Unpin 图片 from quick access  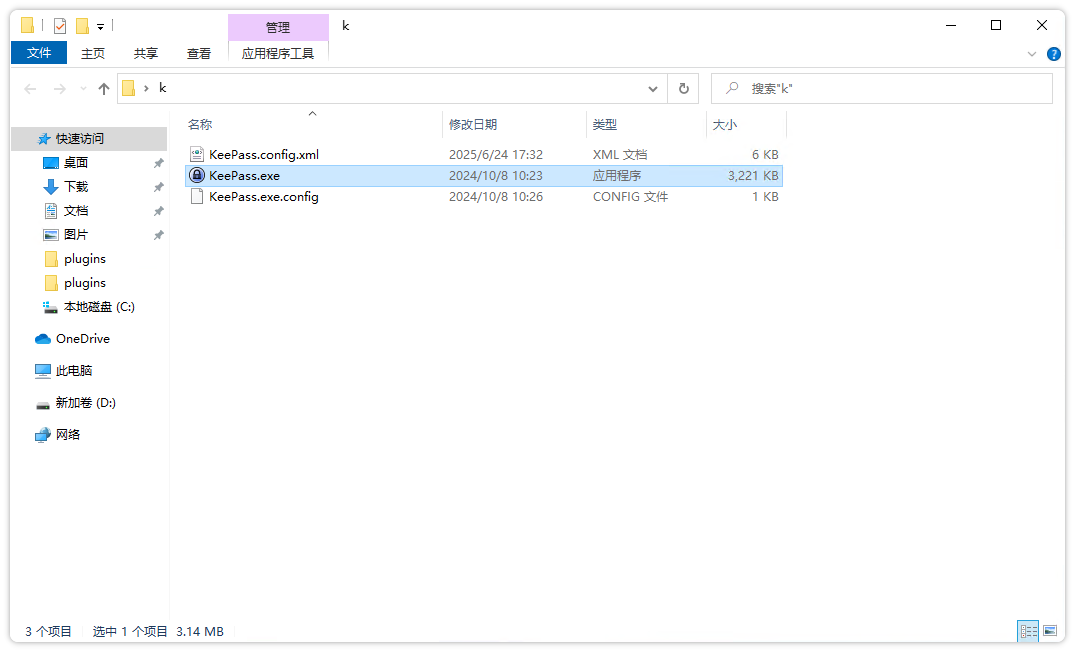pyautogui.click(x=158, y=234)
